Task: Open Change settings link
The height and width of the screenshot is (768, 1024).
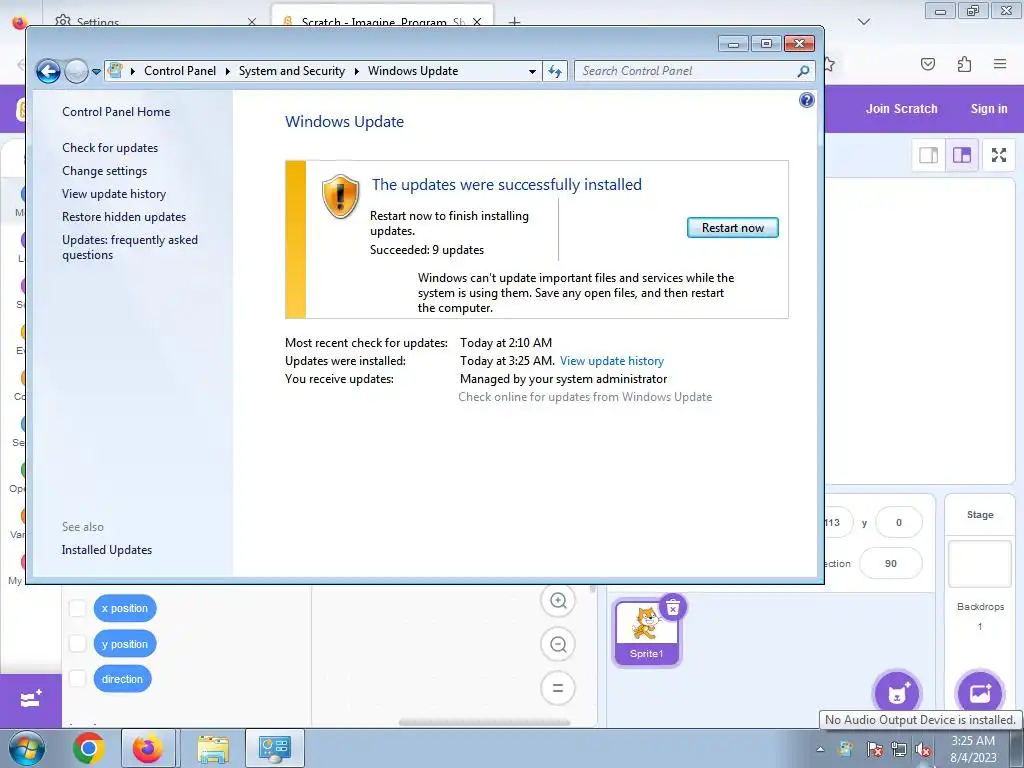Action: (104, 171)
